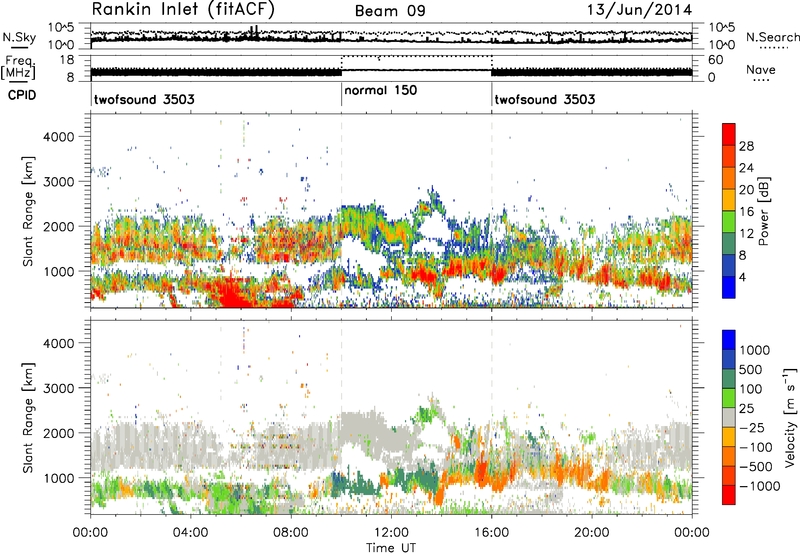Click the dashed 16:00 marker in the power plot
This screenshot has width=800, height=554.
(492, 210)
